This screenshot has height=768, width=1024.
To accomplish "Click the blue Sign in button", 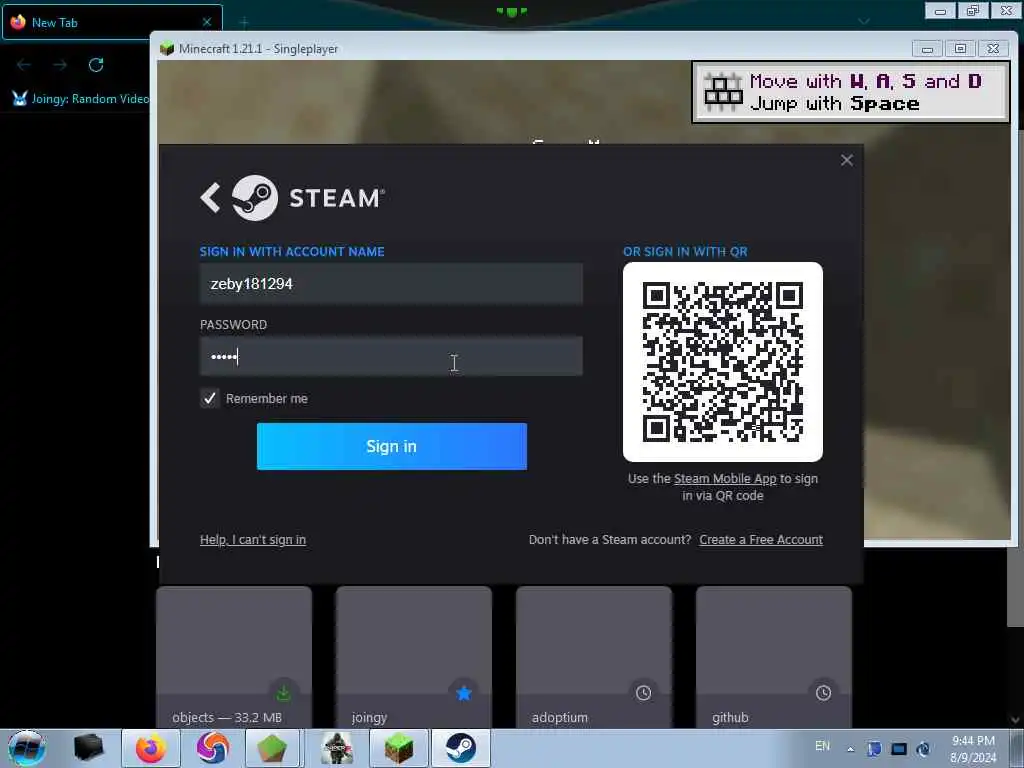I will point(392,446).
